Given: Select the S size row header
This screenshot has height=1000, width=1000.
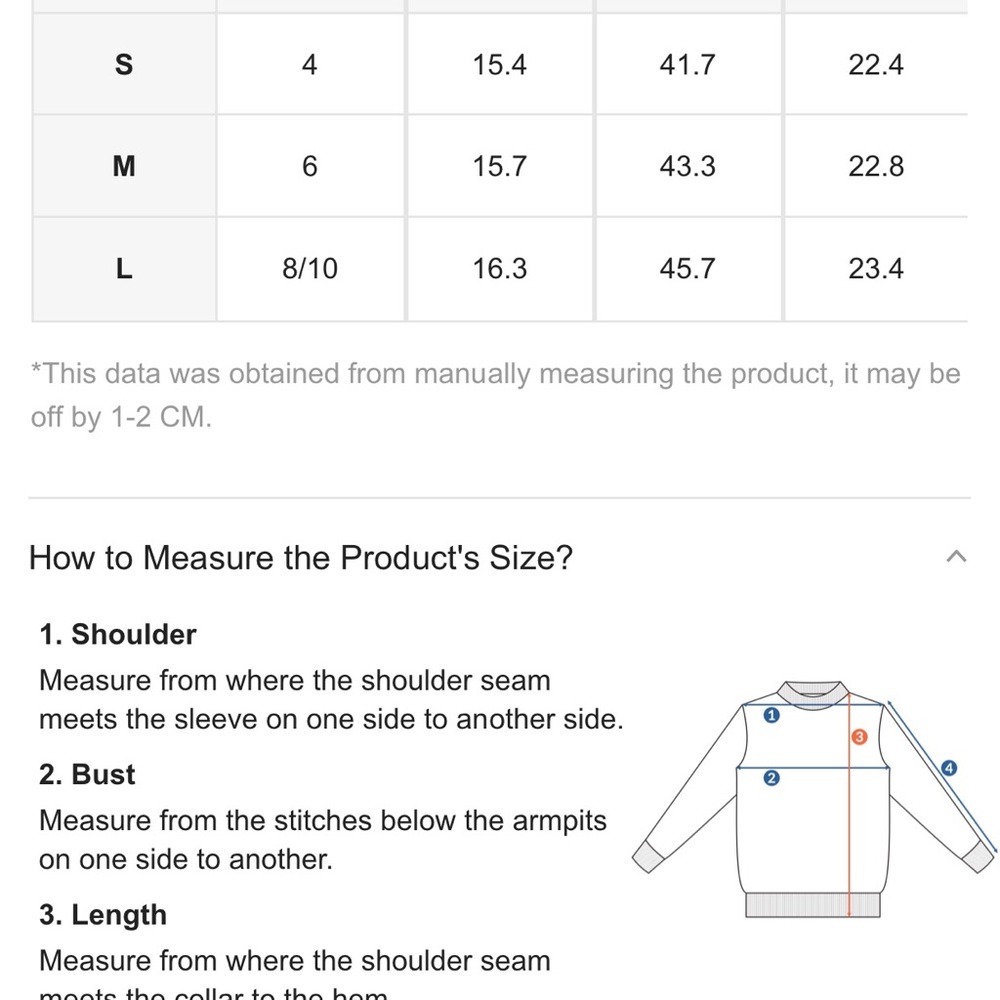Looking at the screenshot, I should [x=124, y=64].
